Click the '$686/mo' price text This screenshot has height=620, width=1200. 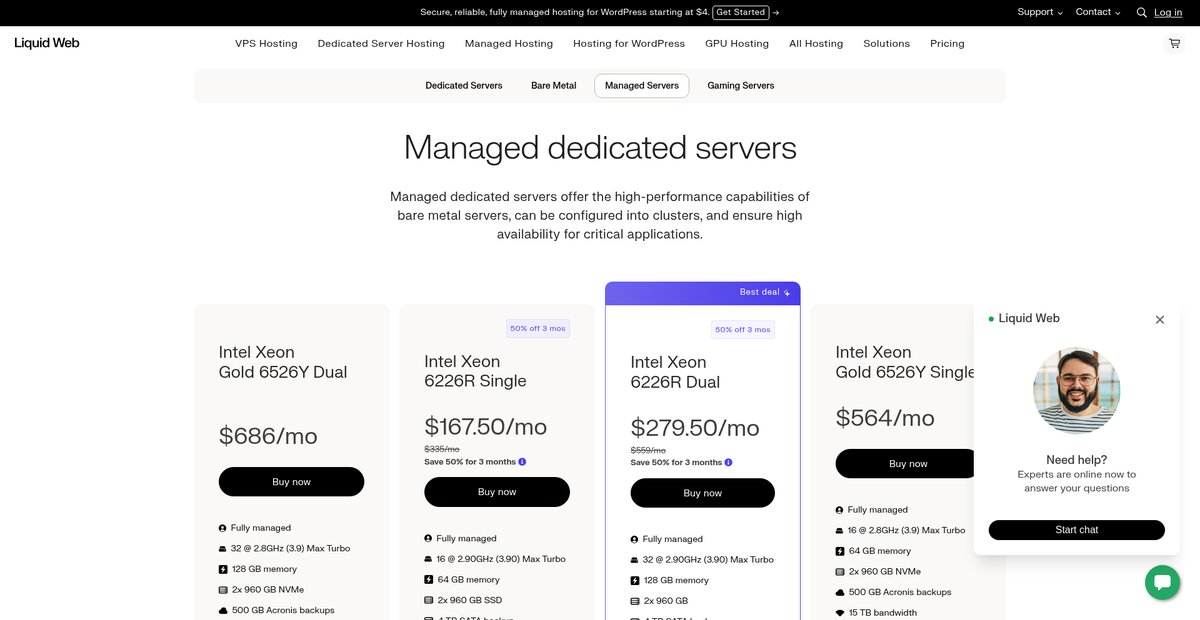(x=268, y=436)
